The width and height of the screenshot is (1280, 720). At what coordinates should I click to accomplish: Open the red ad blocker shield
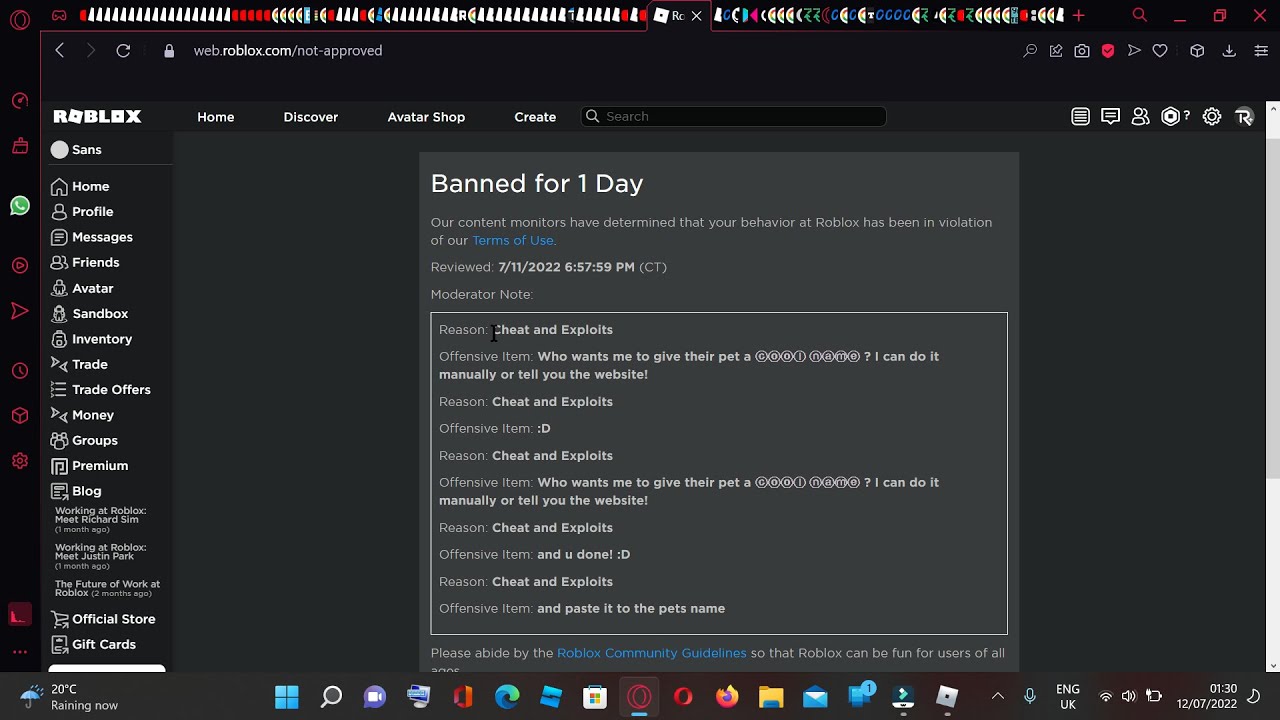pos(1108,50)
